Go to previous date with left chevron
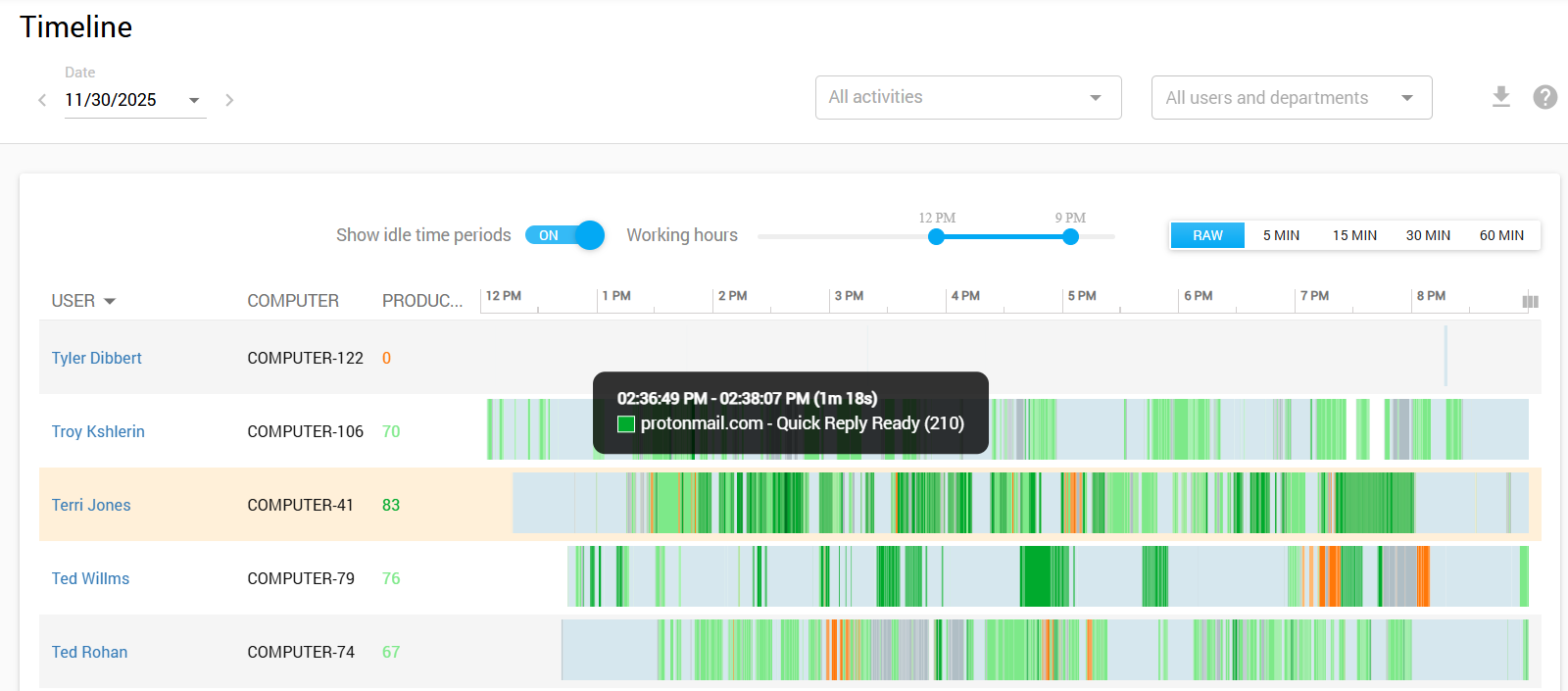The image size is (1568, 691). click(42, 100)
